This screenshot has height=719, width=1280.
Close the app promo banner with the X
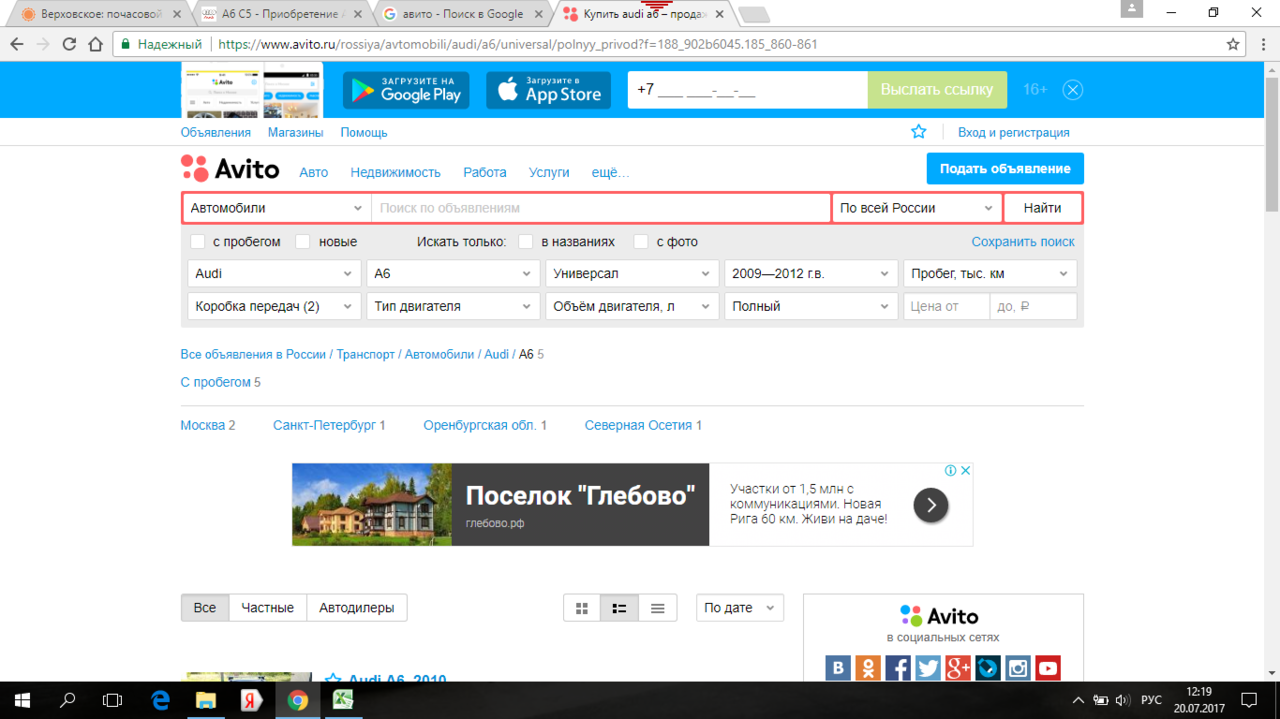click(1073, 90)
